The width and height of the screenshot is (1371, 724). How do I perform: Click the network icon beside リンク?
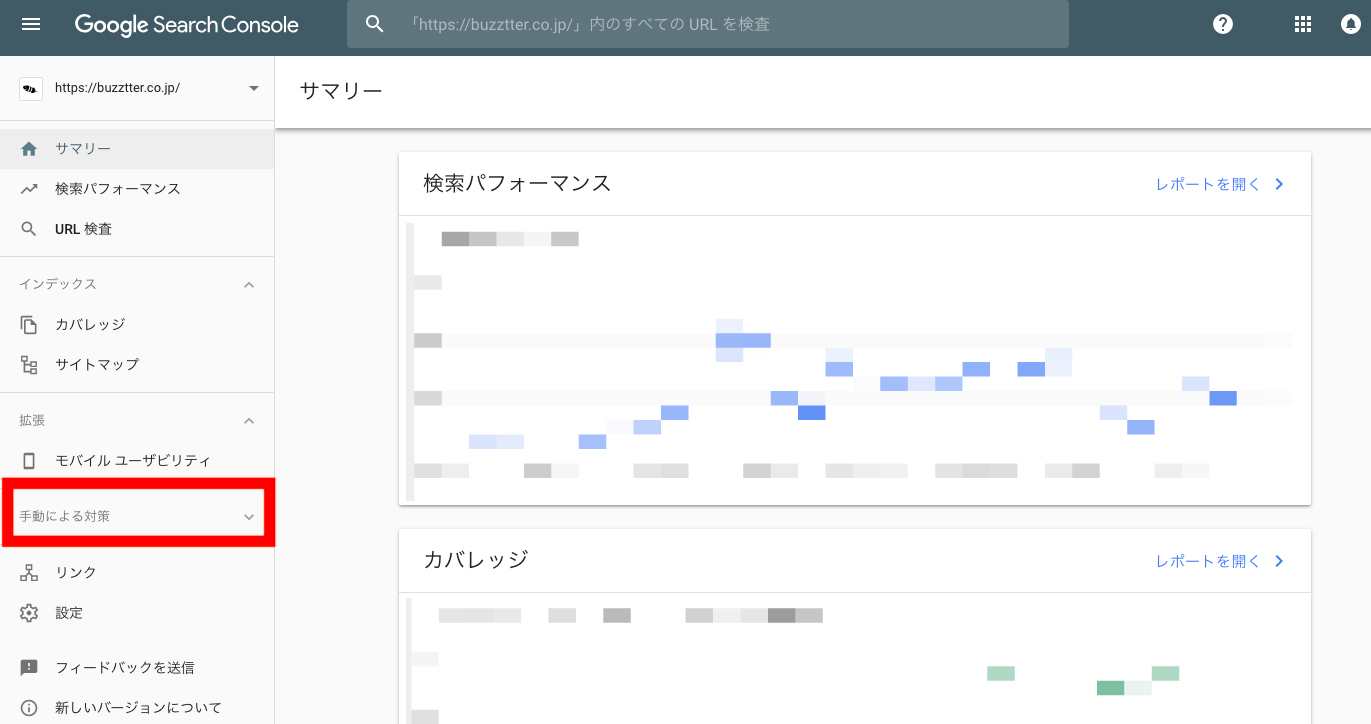tap(29, 573)
